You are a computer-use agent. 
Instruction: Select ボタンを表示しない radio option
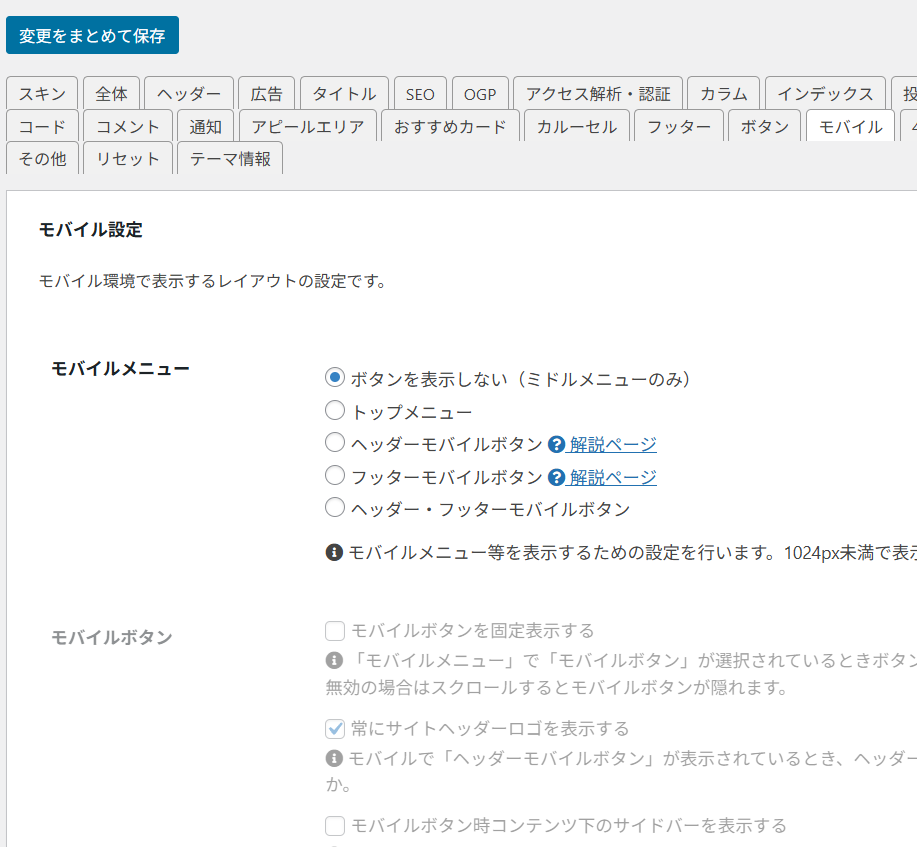click(x=335, y=378)
